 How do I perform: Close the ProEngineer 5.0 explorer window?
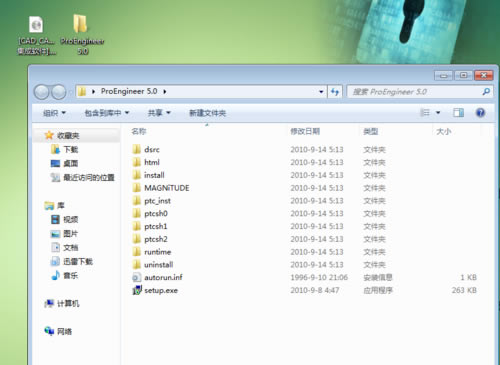[484, 75]
